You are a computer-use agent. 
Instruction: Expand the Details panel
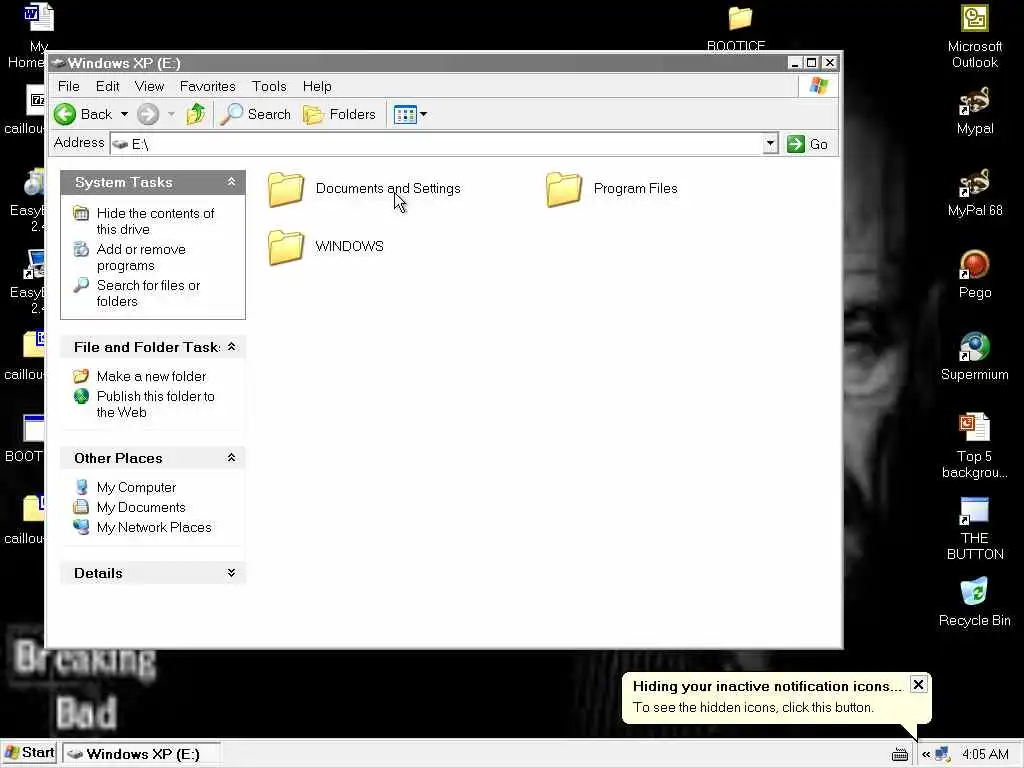tap(231, 573)
